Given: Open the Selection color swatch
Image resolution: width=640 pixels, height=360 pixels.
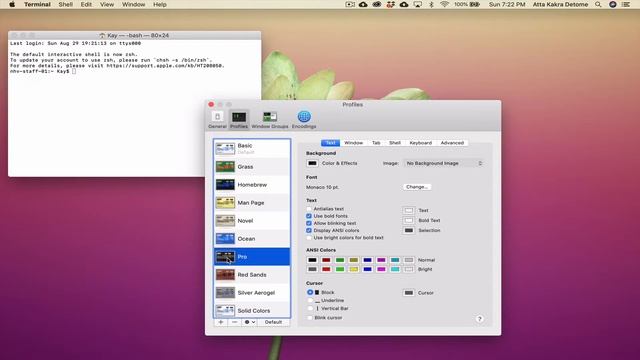Looking at the screenshot, I should [x=409, y=230].
